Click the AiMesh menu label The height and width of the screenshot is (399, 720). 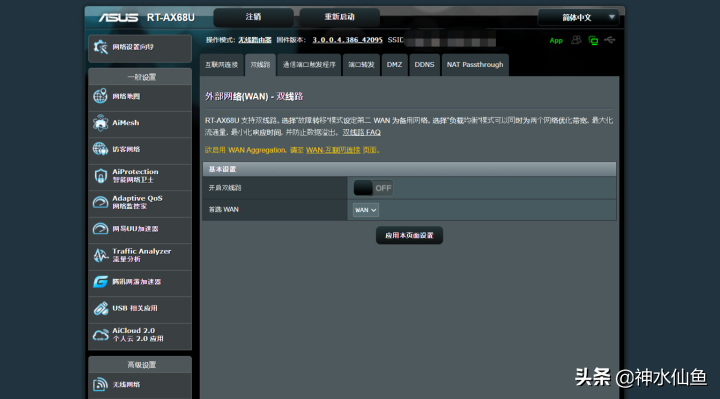pos(126,123)
